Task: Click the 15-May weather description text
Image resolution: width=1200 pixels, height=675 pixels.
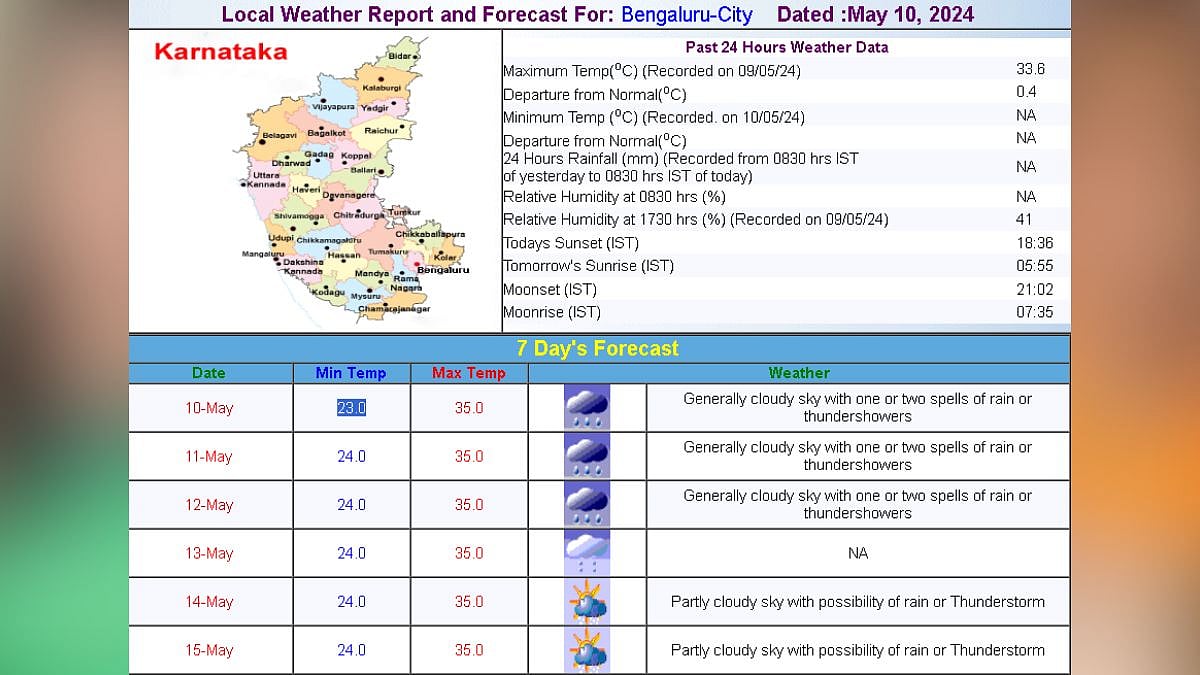Action: 858,650
